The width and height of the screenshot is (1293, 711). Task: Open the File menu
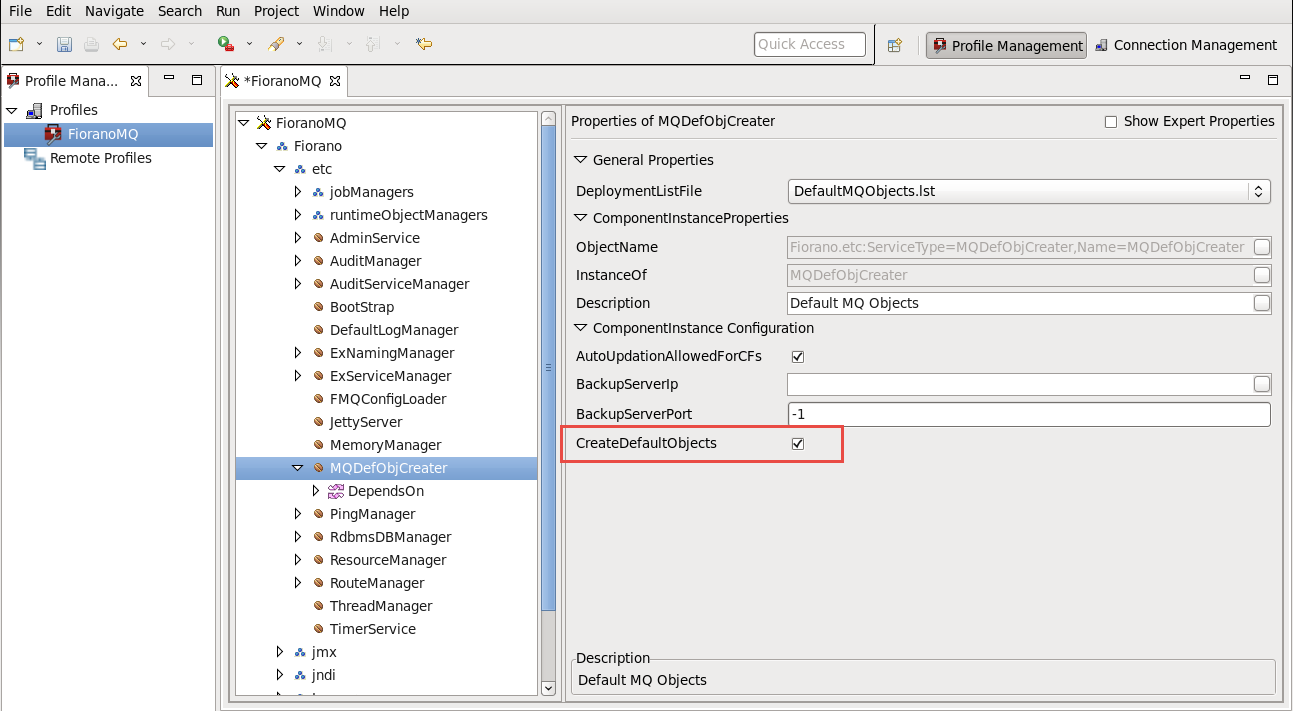pyautogui.click(x=20, y=11)
